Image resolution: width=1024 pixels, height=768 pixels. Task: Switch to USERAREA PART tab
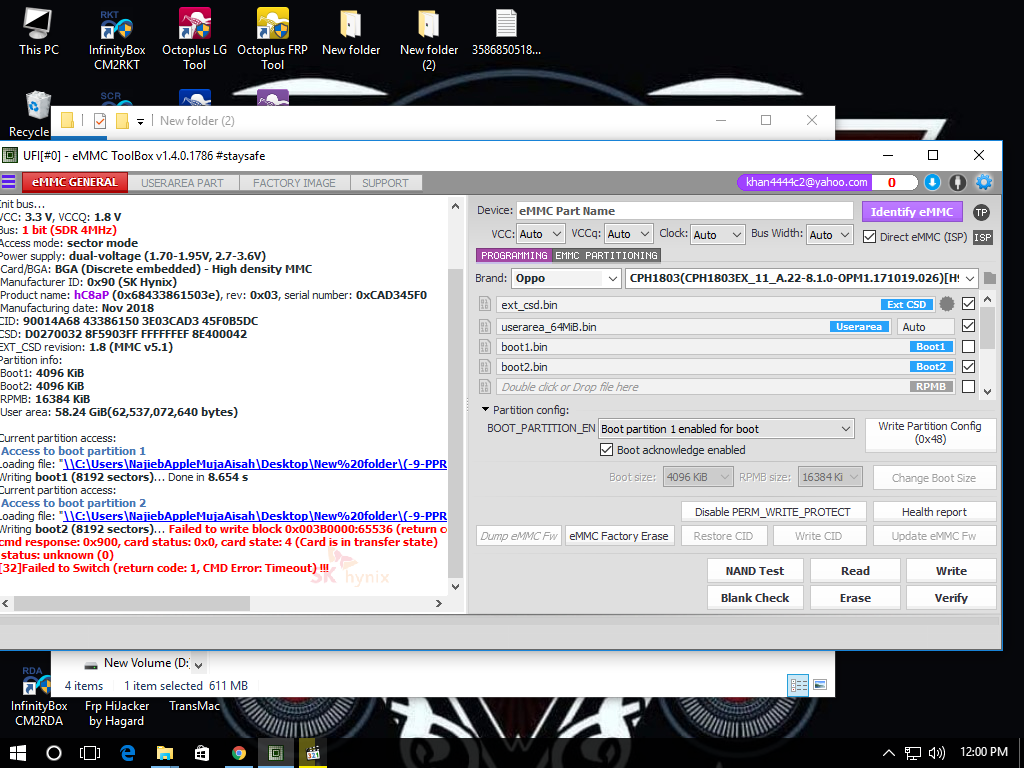(x=182, y=183)
